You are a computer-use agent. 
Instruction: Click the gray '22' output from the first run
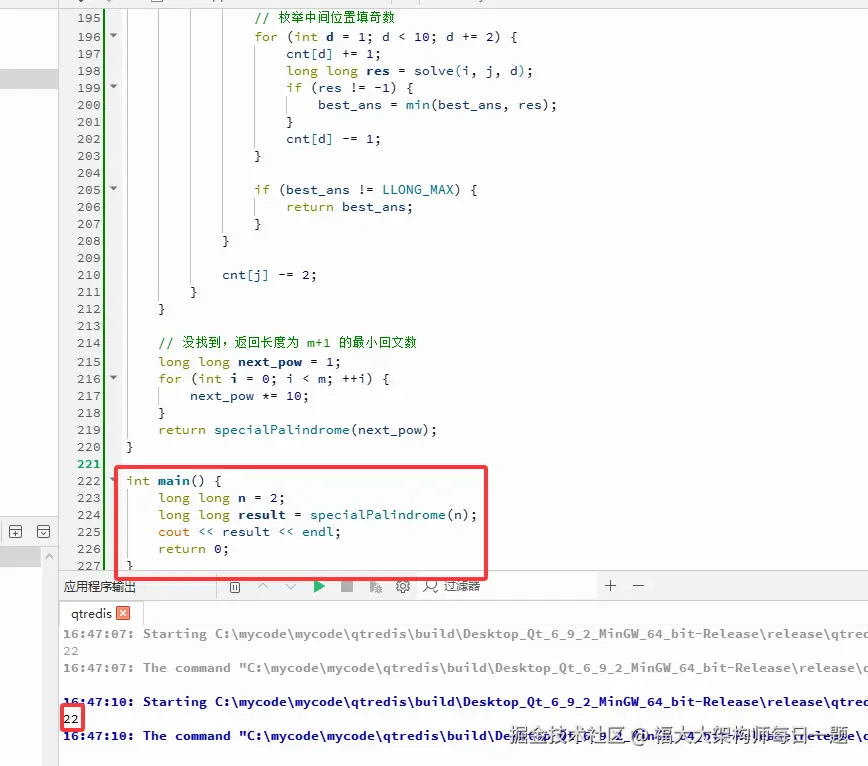[x=71, y=651]
